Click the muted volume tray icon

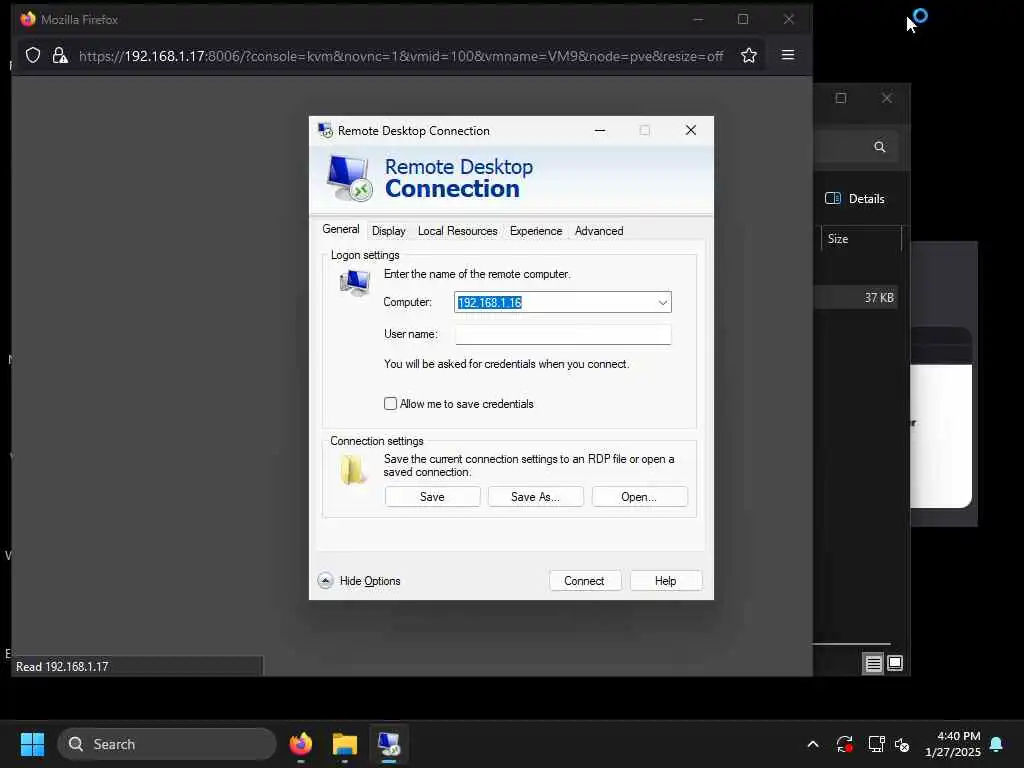(x=902, y=744)
